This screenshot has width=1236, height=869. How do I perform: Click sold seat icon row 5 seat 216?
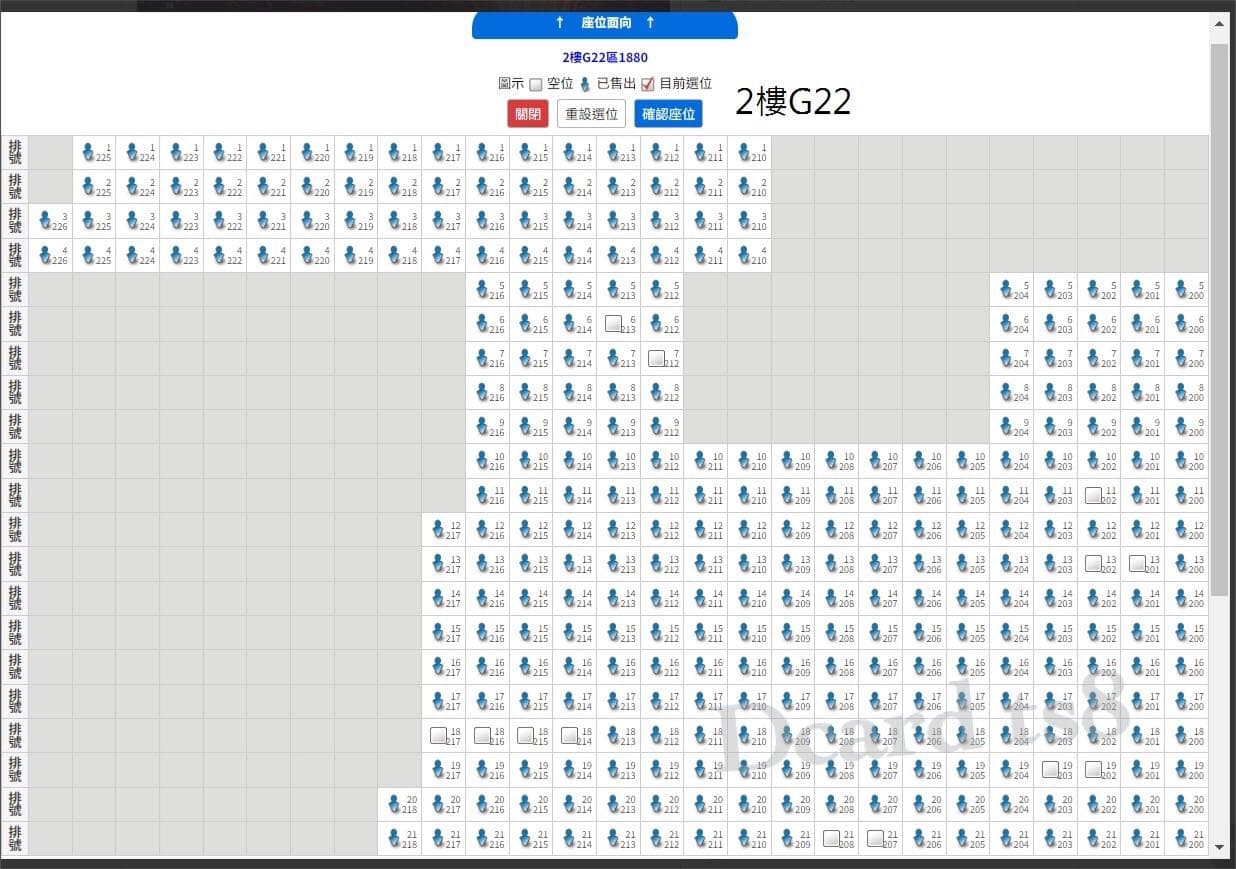pos(483,289)
